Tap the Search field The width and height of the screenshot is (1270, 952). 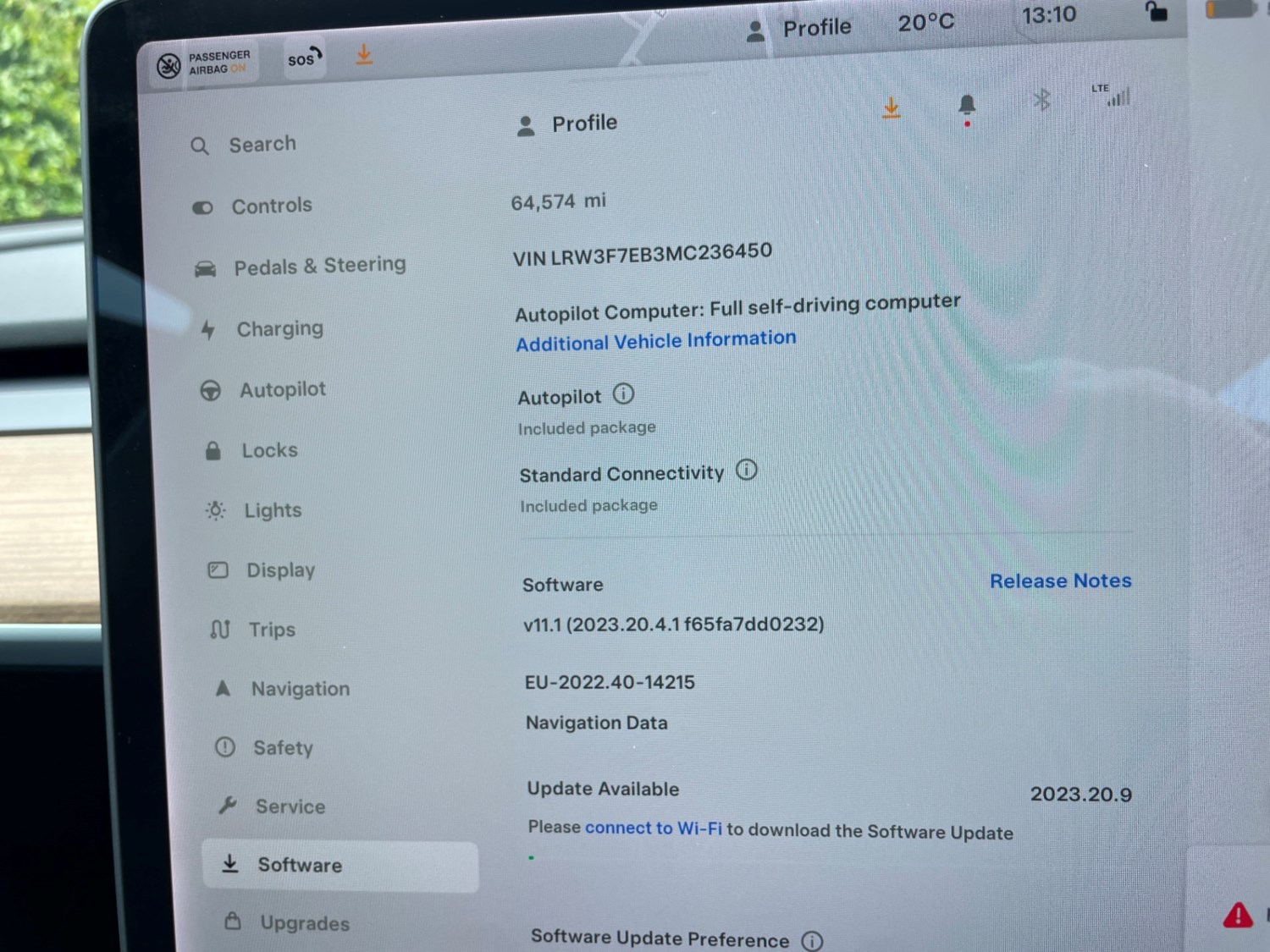262,145
